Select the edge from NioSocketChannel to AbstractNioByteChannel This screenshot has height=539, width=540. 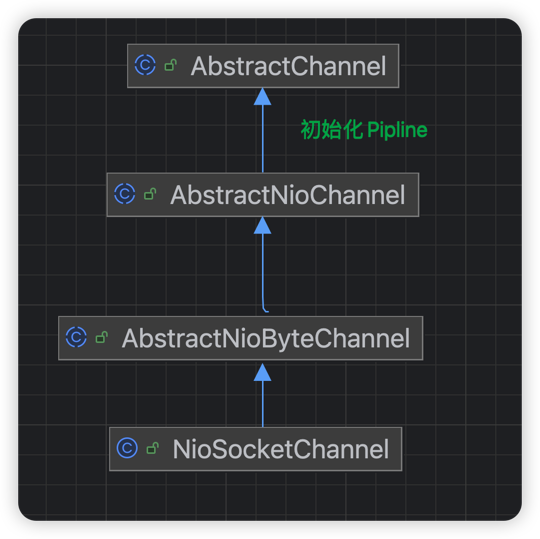click(263, 404)
